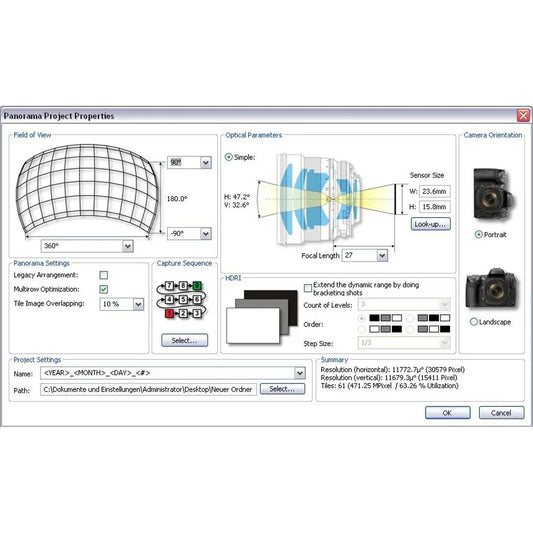Click the 'V: 32.6°' field of view value
This screenshot has height=533, width=533.
click(237, 205)
